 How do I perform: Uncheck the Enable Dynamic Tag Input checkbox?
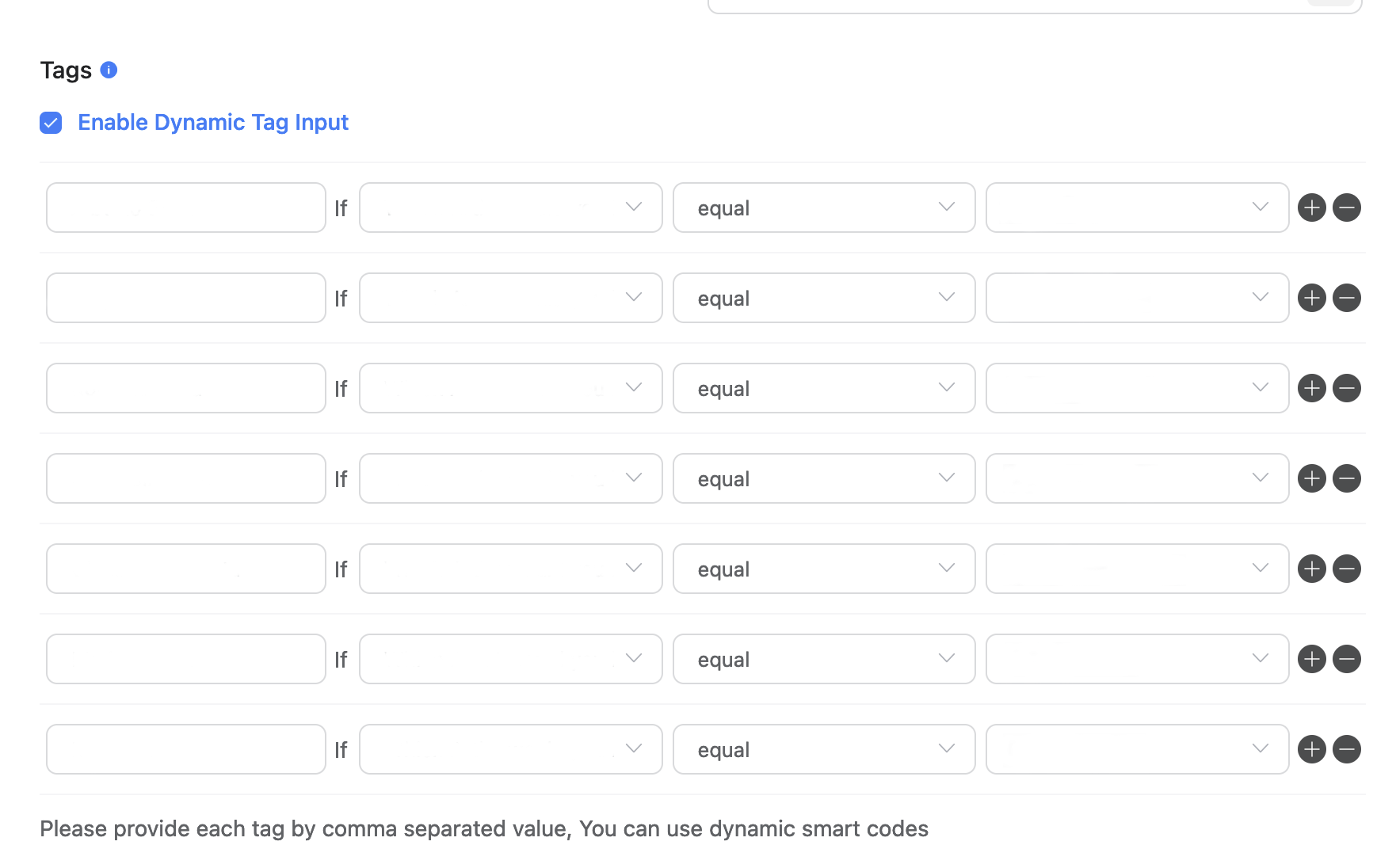51,123
